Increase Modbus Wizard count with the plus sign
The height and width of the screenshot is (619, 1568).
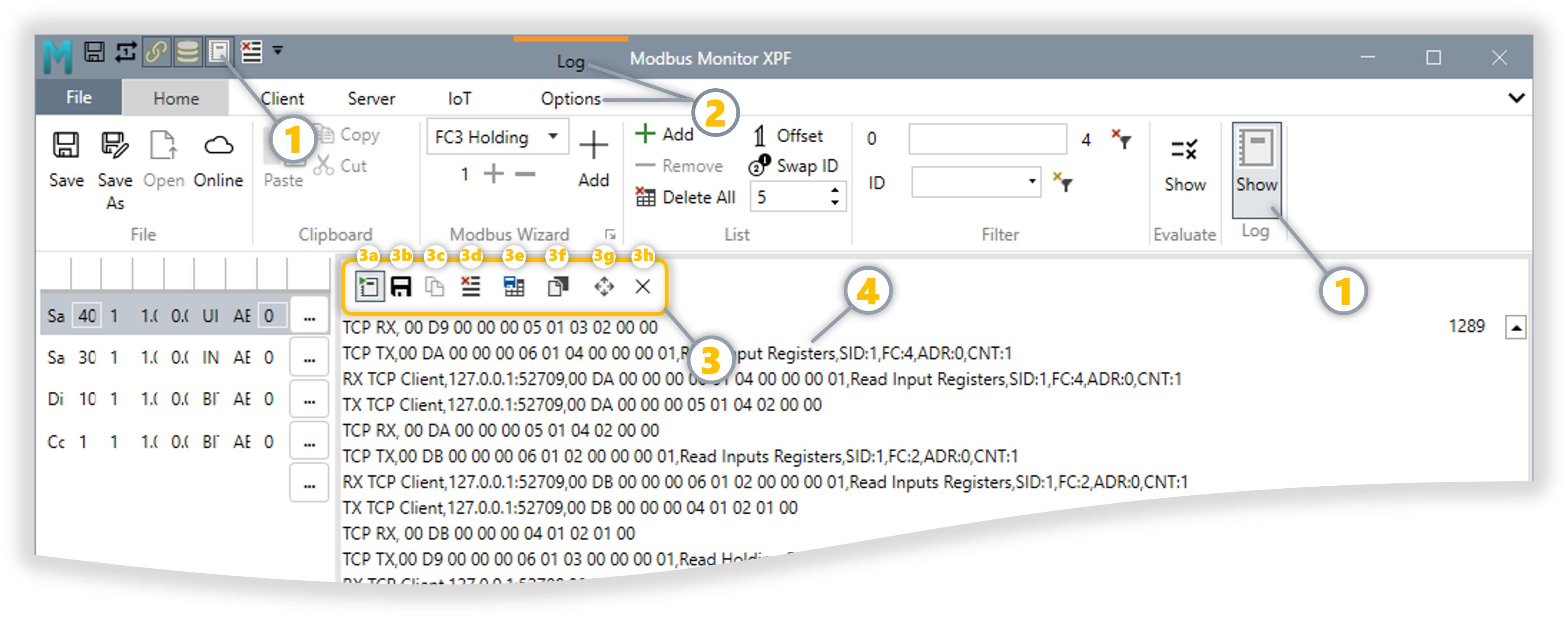click(494, 174)
